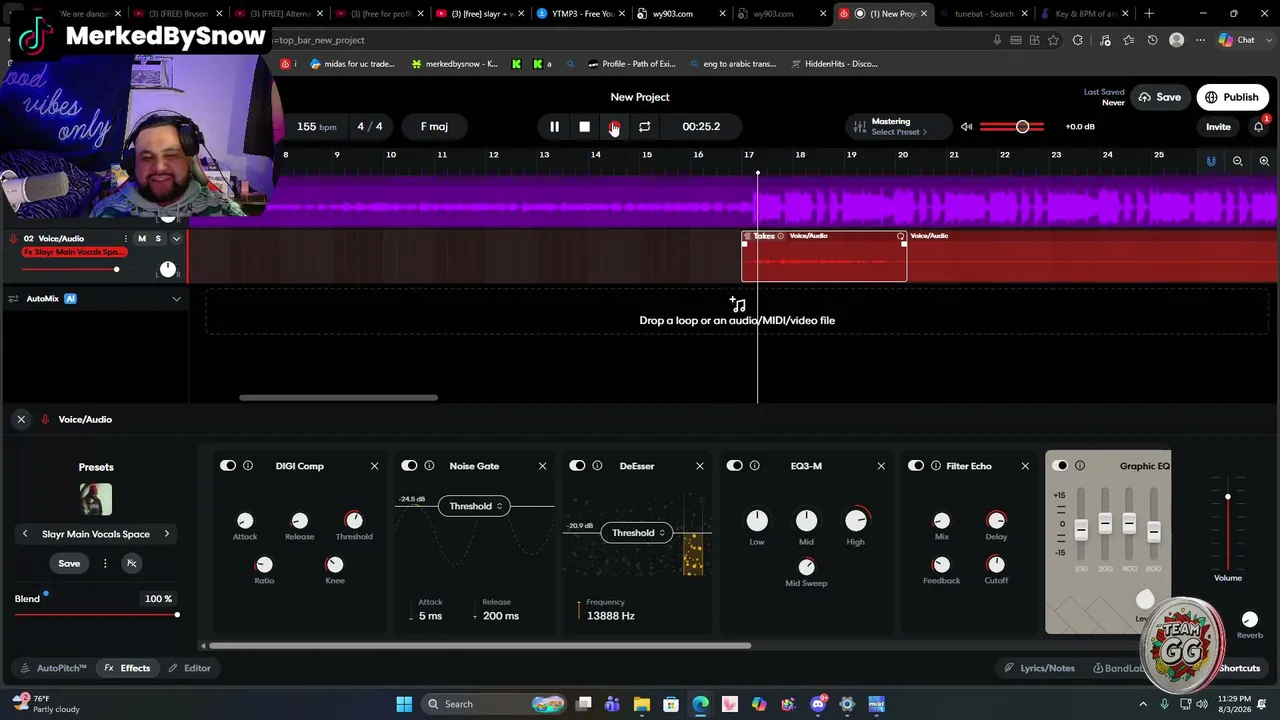The image size is (1280, 720).
Task: Remove the Noise Gate effect
Action: pyautogui.click(x=543, y=466)
